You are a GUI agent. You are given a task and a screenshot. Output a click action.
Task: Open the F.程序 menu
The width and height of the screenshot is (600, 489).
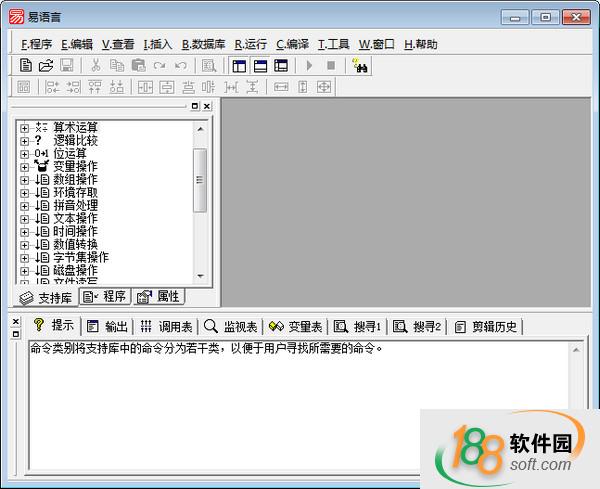click(x=36, y=44)
